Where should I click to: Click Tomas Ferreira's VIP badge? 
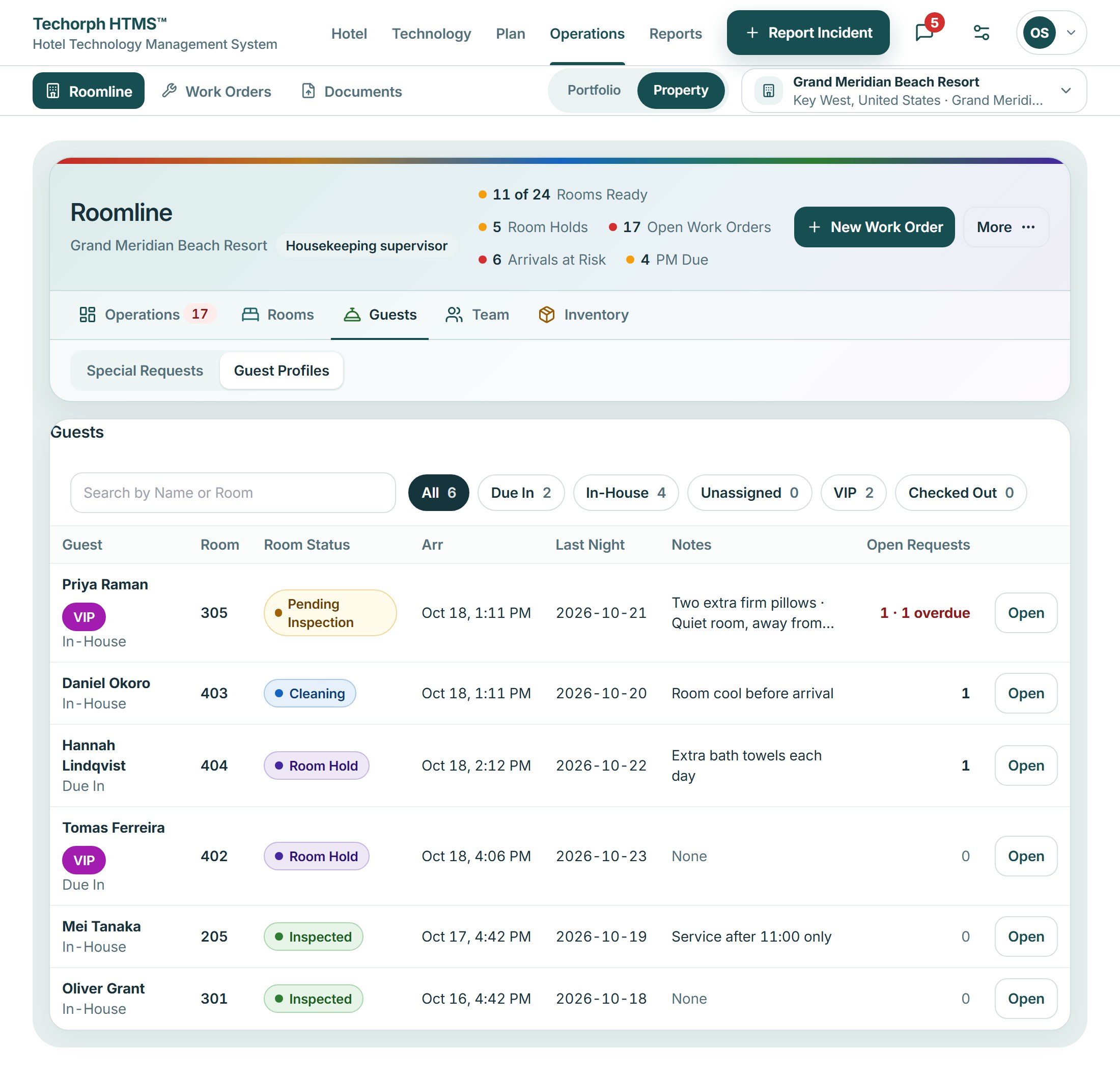tap(83, 860)
